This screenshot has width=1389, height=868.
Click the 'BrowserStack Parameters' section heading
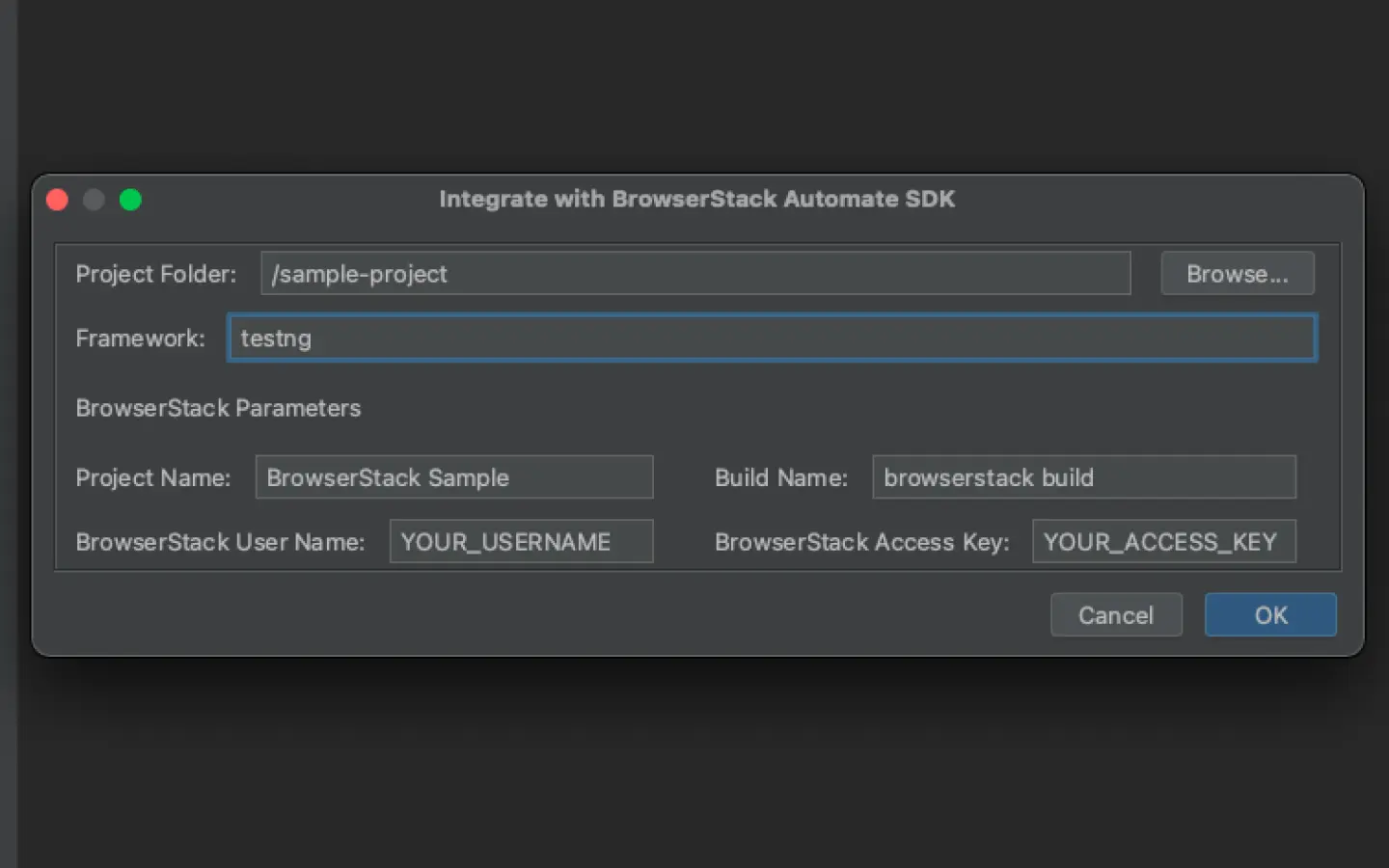pyautogui.click(x=218, y=408)
